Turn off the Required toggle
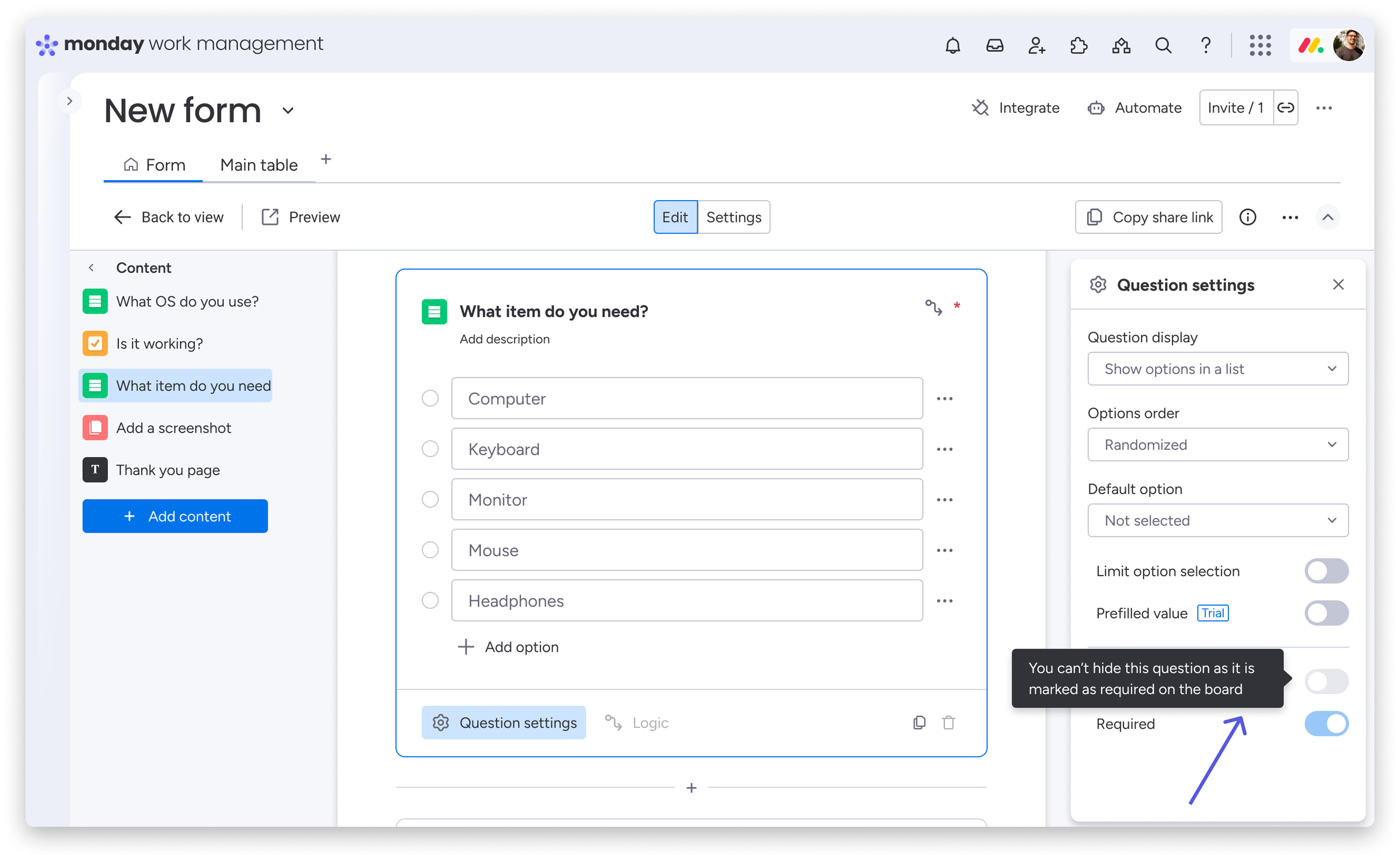Image resolution: width=1400 pixels, height=855 pixels. (x=1326, y=723)
